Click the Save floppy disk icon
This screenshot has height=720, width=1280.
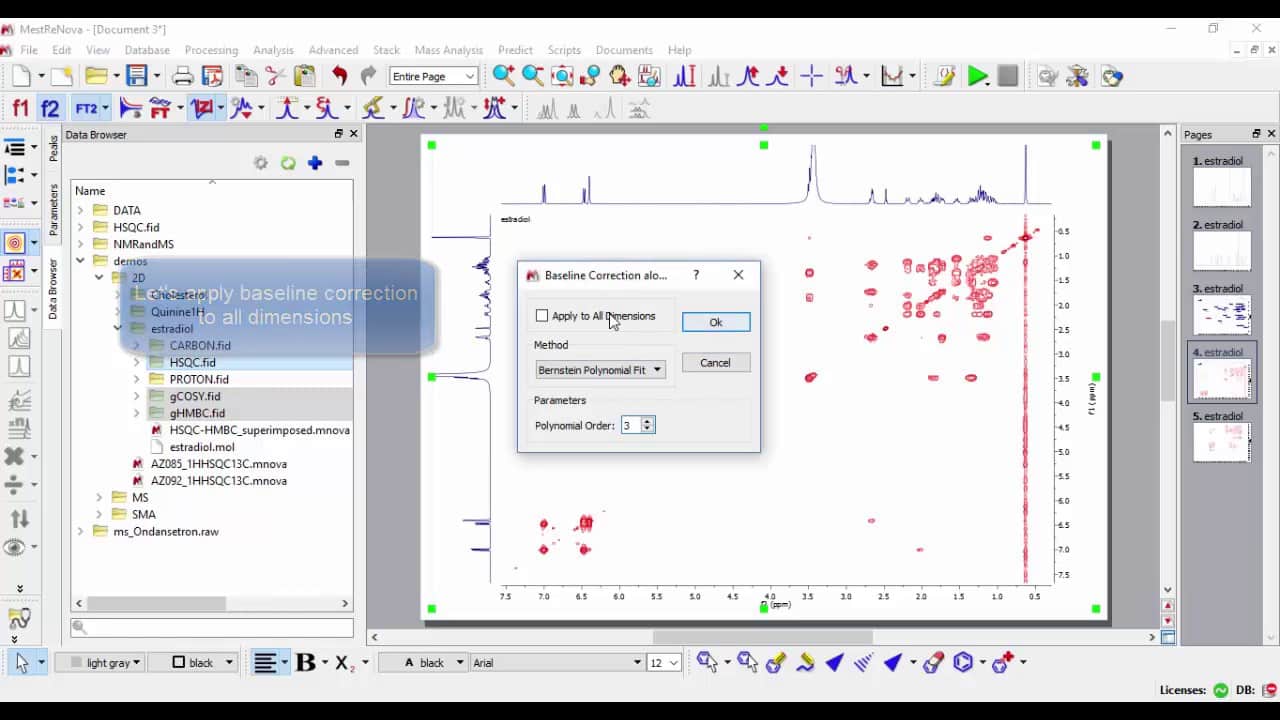coord(137,76)
